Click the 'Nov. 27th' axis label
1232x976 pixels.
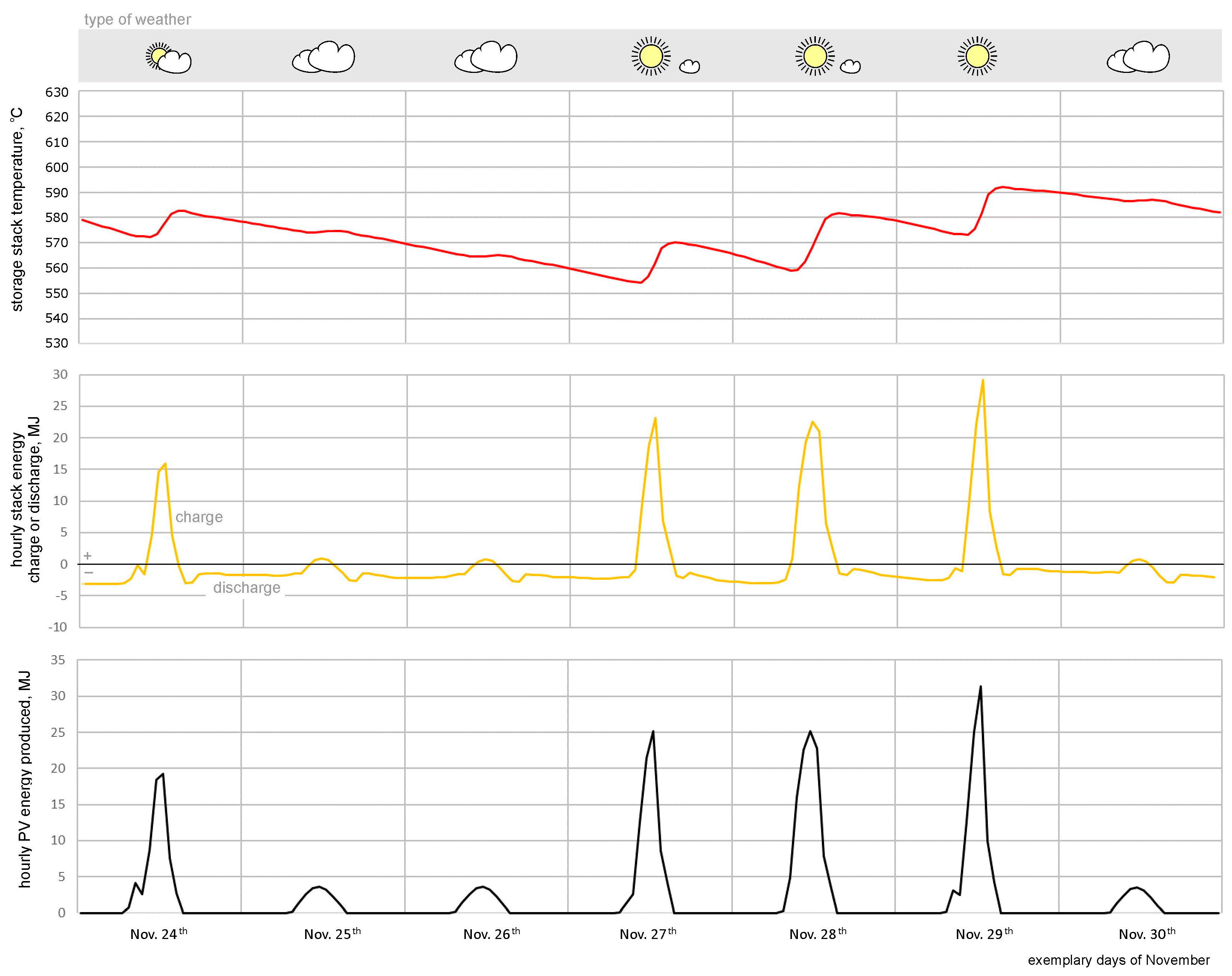pos(648,934)
